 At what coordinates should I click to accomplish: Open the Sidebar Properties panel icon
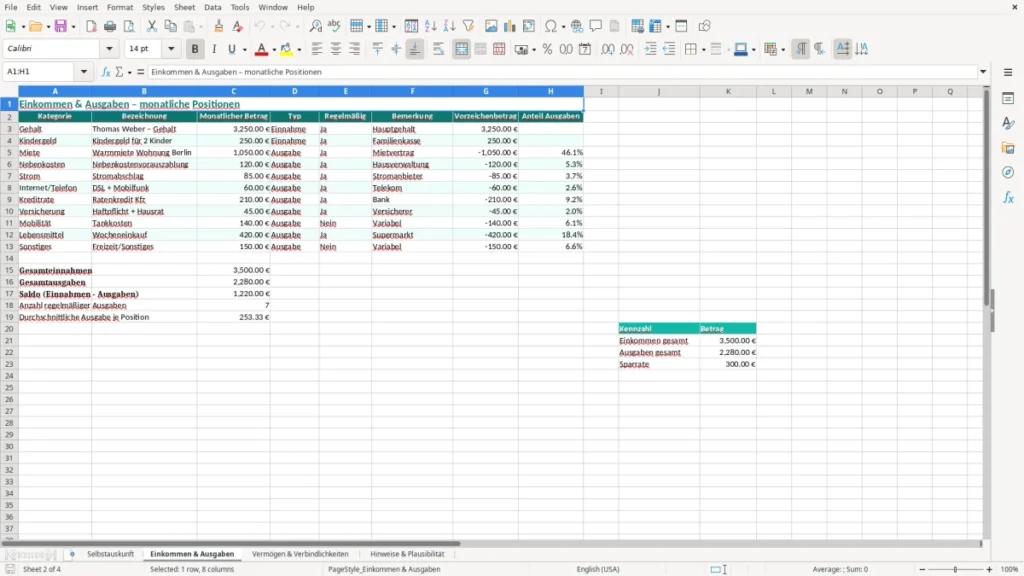tap(1008, 99)
